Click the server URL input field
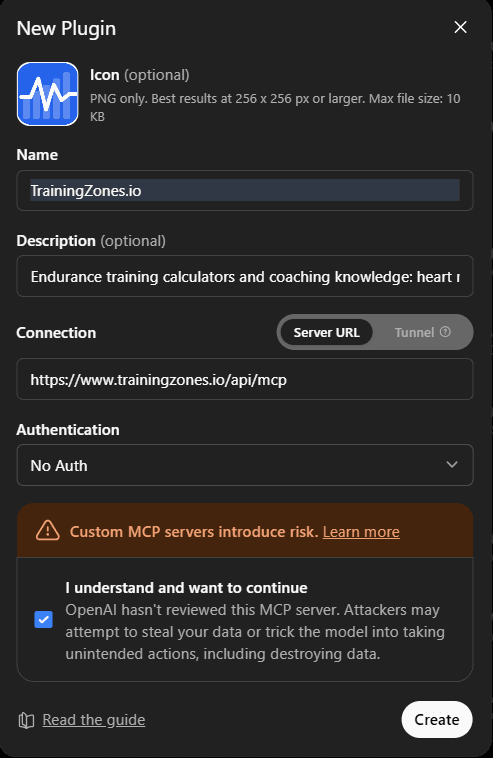 (245, 379)
